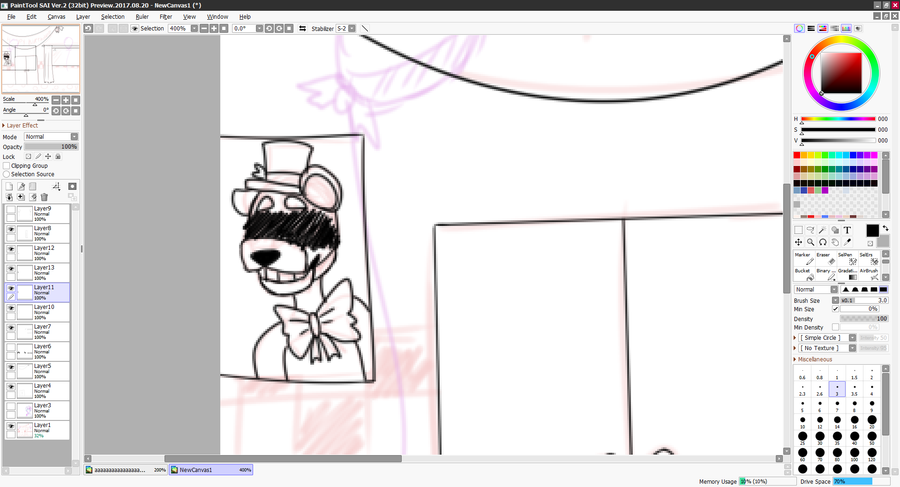Hide Layer12 using its eye icon
This screenshot has width=900, height=487.
click(11, 249)
